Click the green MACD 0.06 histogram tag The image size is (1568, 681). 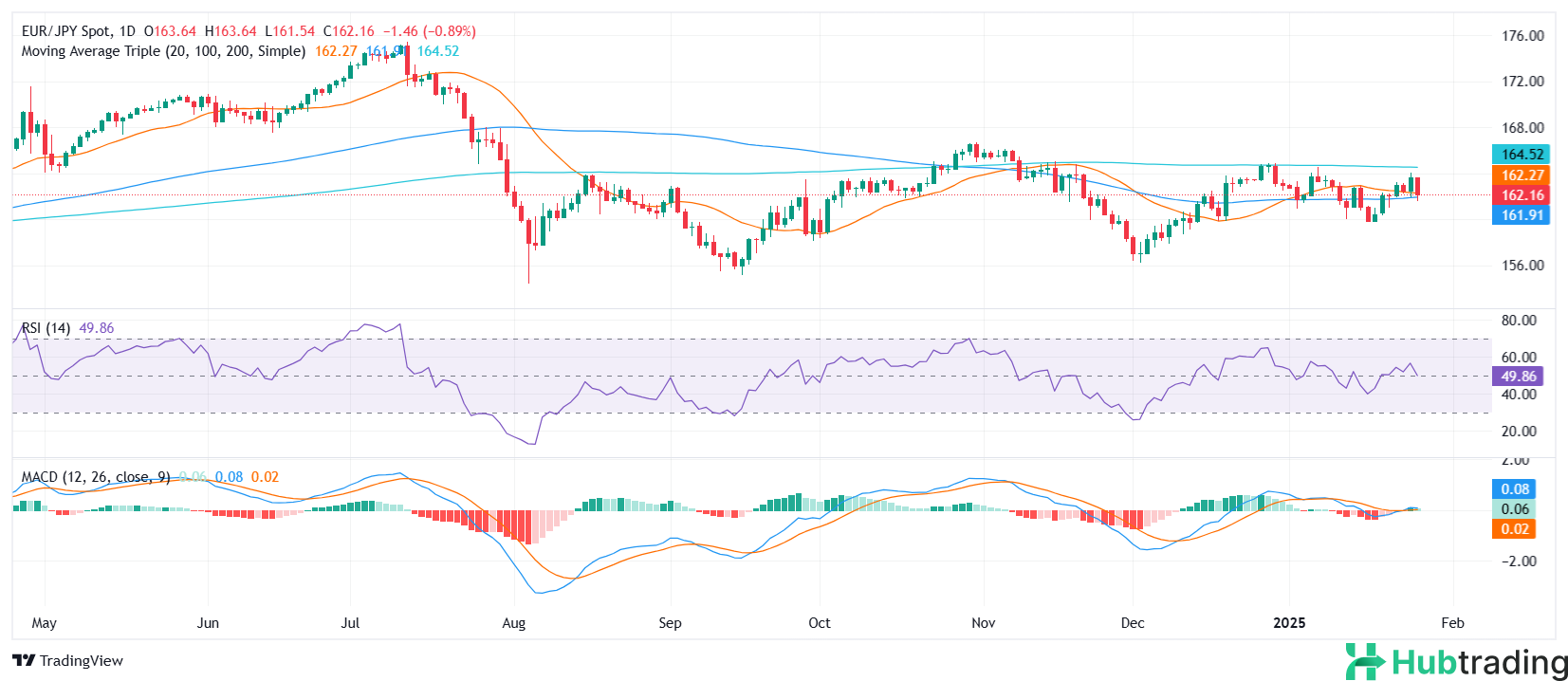pyautogui.click(x=1514, y=509)
